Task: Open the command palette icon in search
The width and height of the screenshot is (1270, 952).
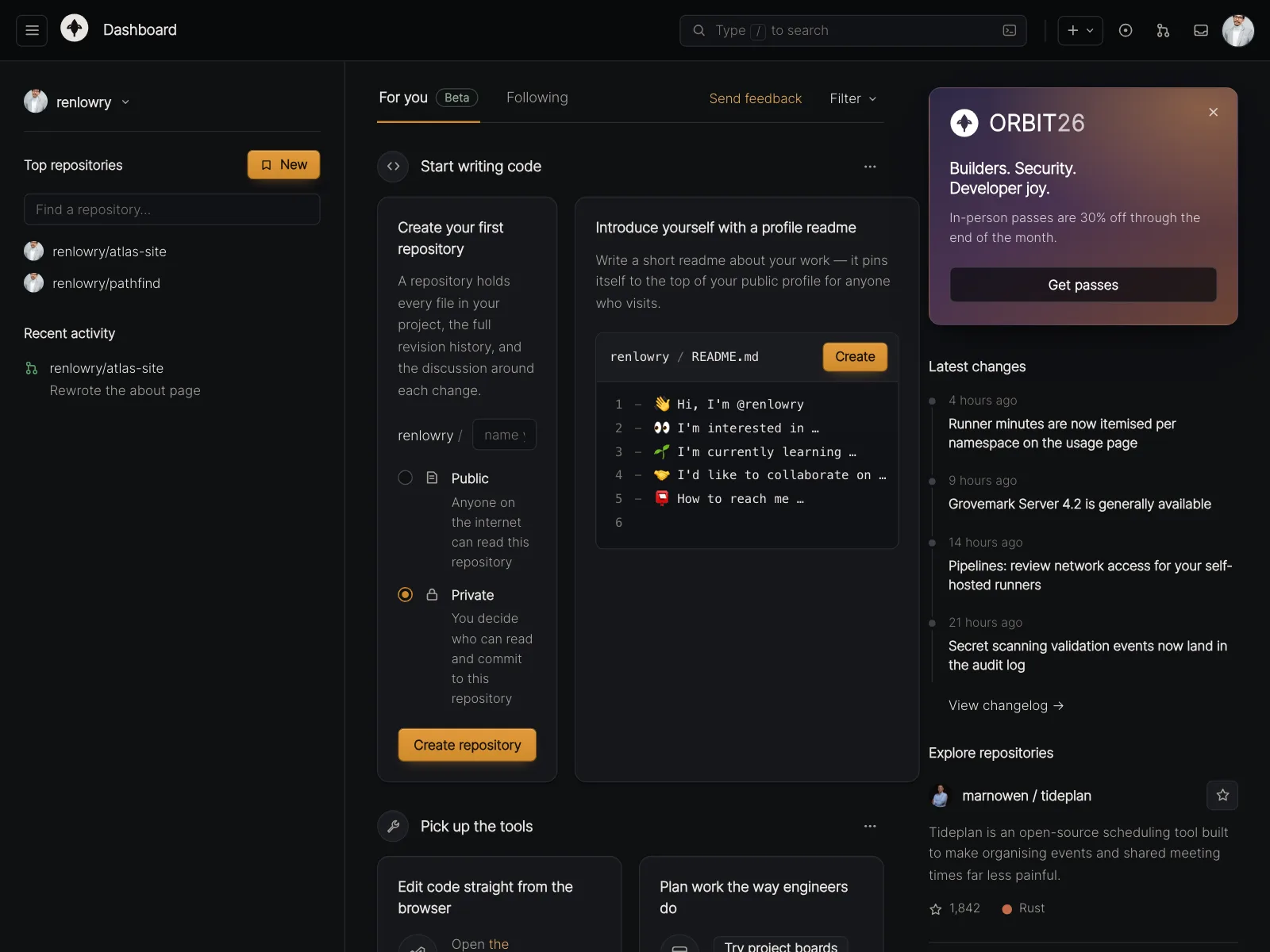Action: point(1009,30)
